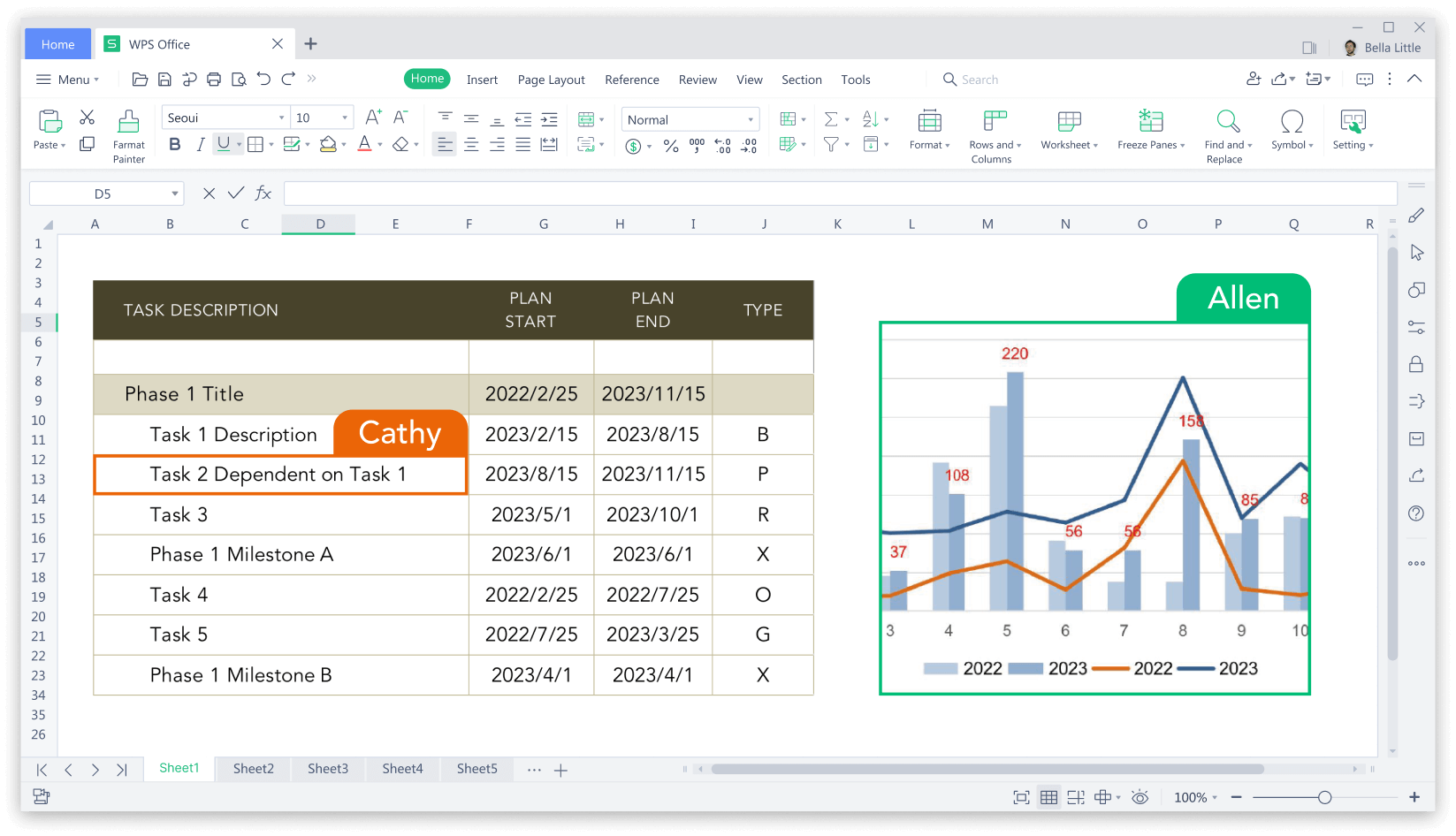Switch to Sheet3
The height and width of the screenshot is (836, 1456).
pyautogui.click(x=327, y=768)
